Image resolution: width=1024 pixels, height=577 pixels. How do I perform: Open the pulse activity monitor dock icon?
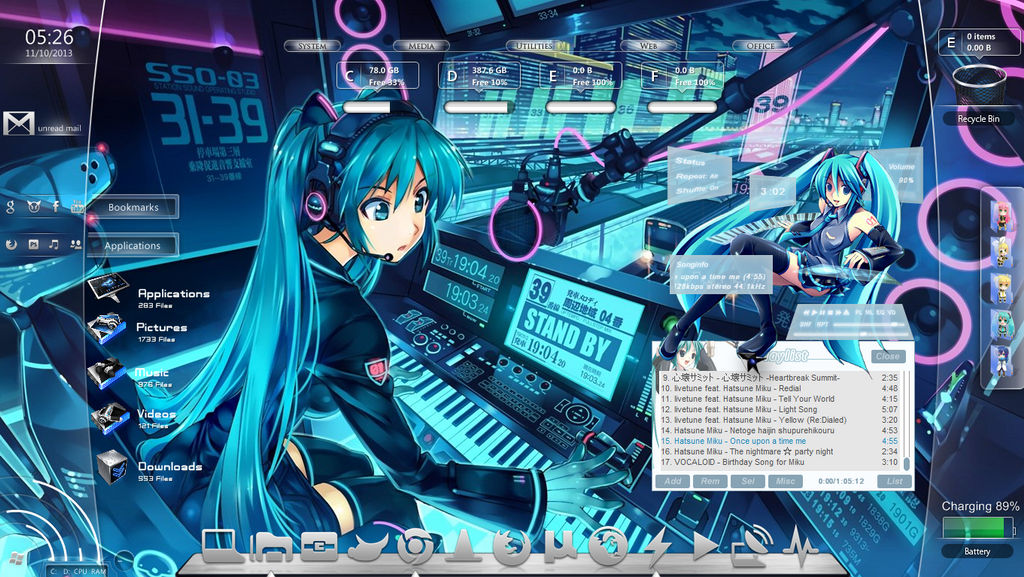[801, 547]
